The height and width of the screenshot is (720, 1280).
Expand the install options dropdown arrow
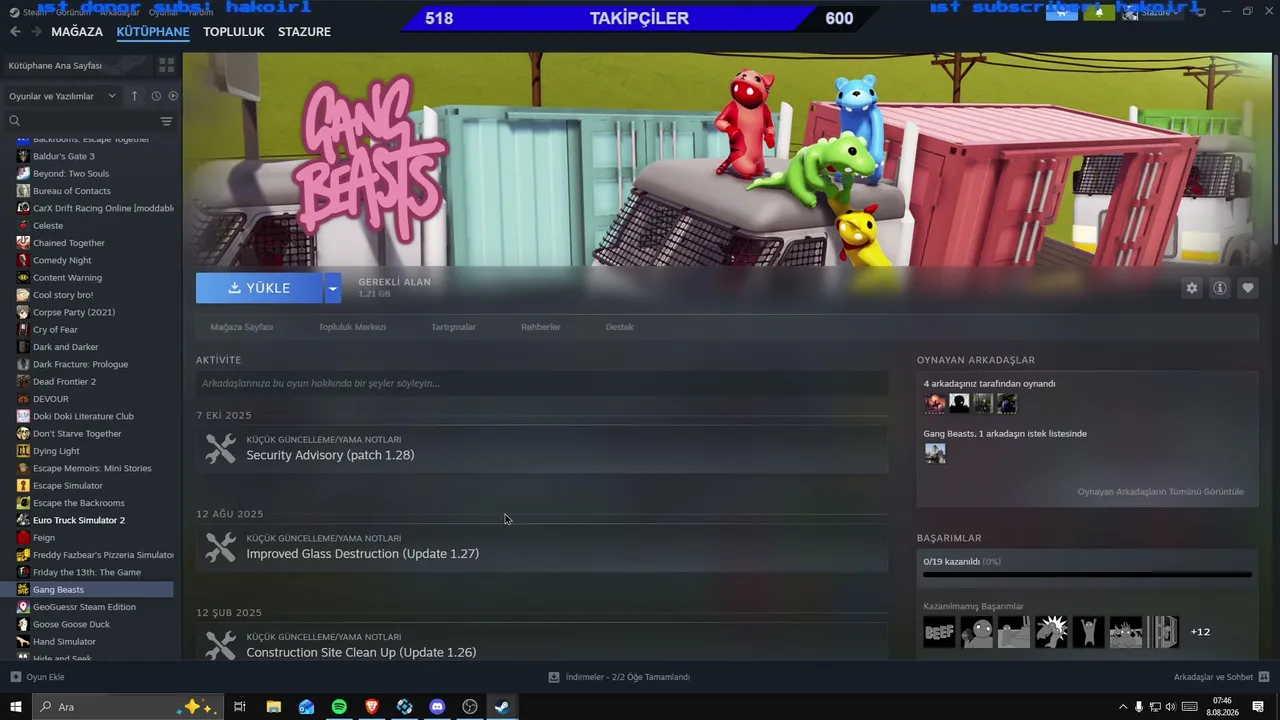[x=332, y=288]
